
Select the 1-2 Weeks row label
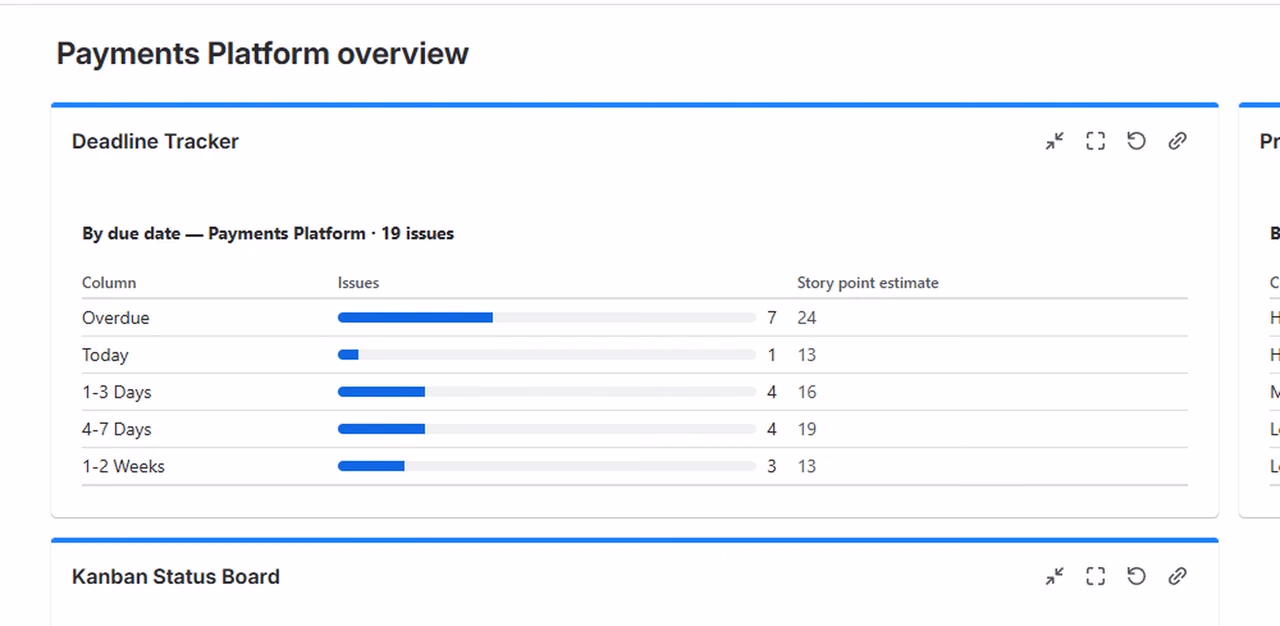tap(123, 466)
